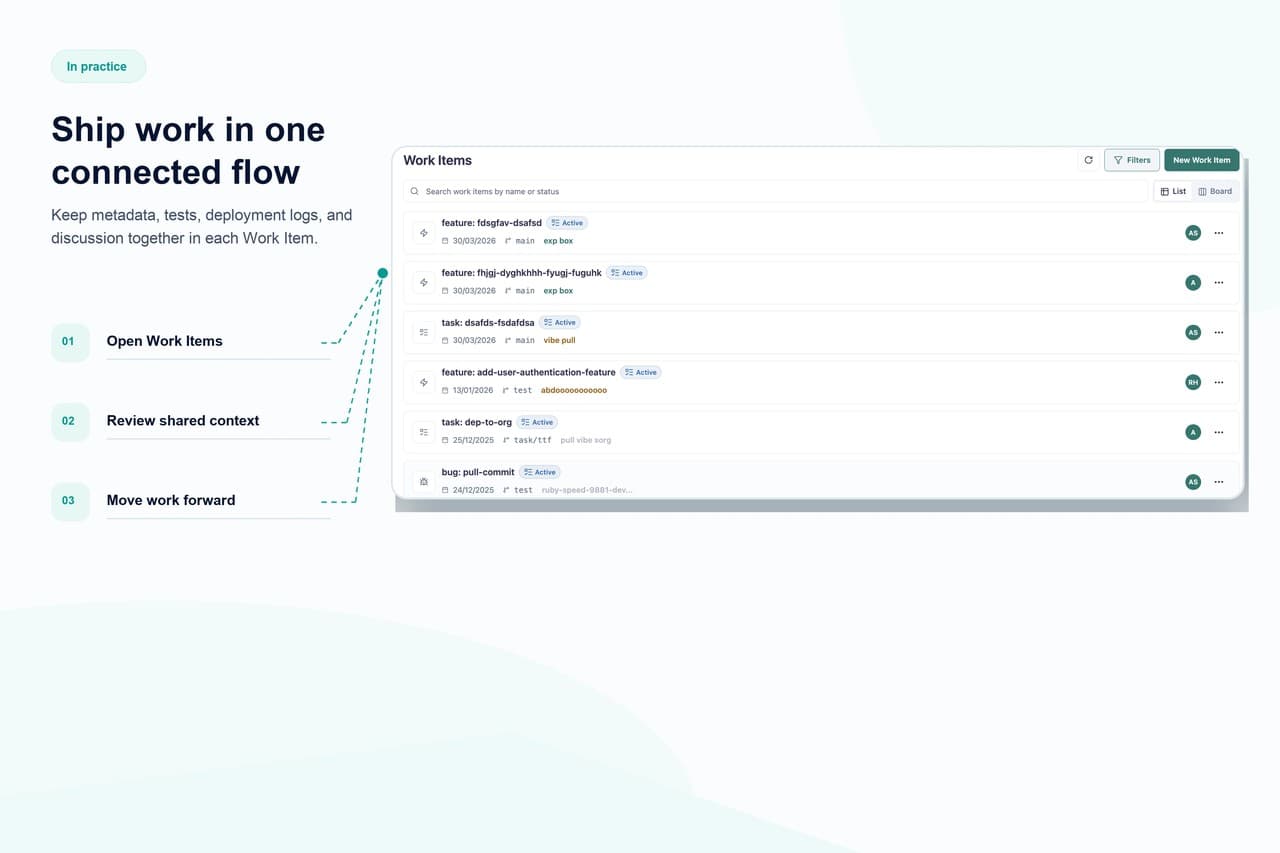The height and width of the screenshot is (853, 1280).
Task: Open more options for task: dsafds-fsdafdsa
Action: tap(1218, 332)
